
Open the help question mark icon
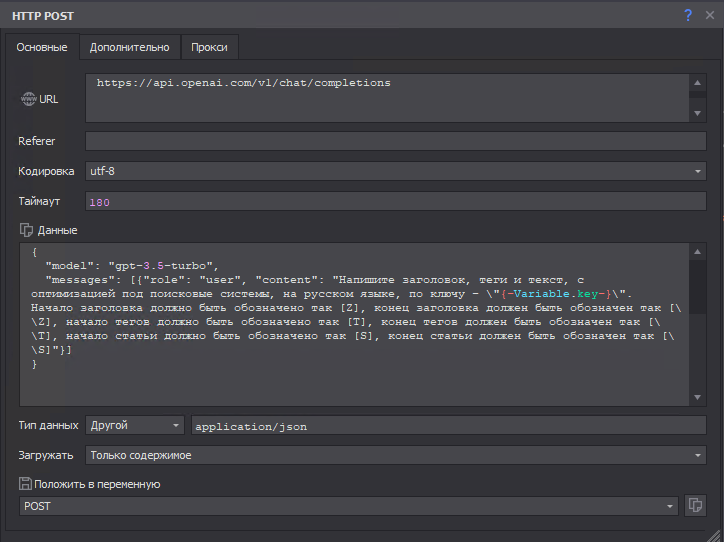[x=688, y=15]
